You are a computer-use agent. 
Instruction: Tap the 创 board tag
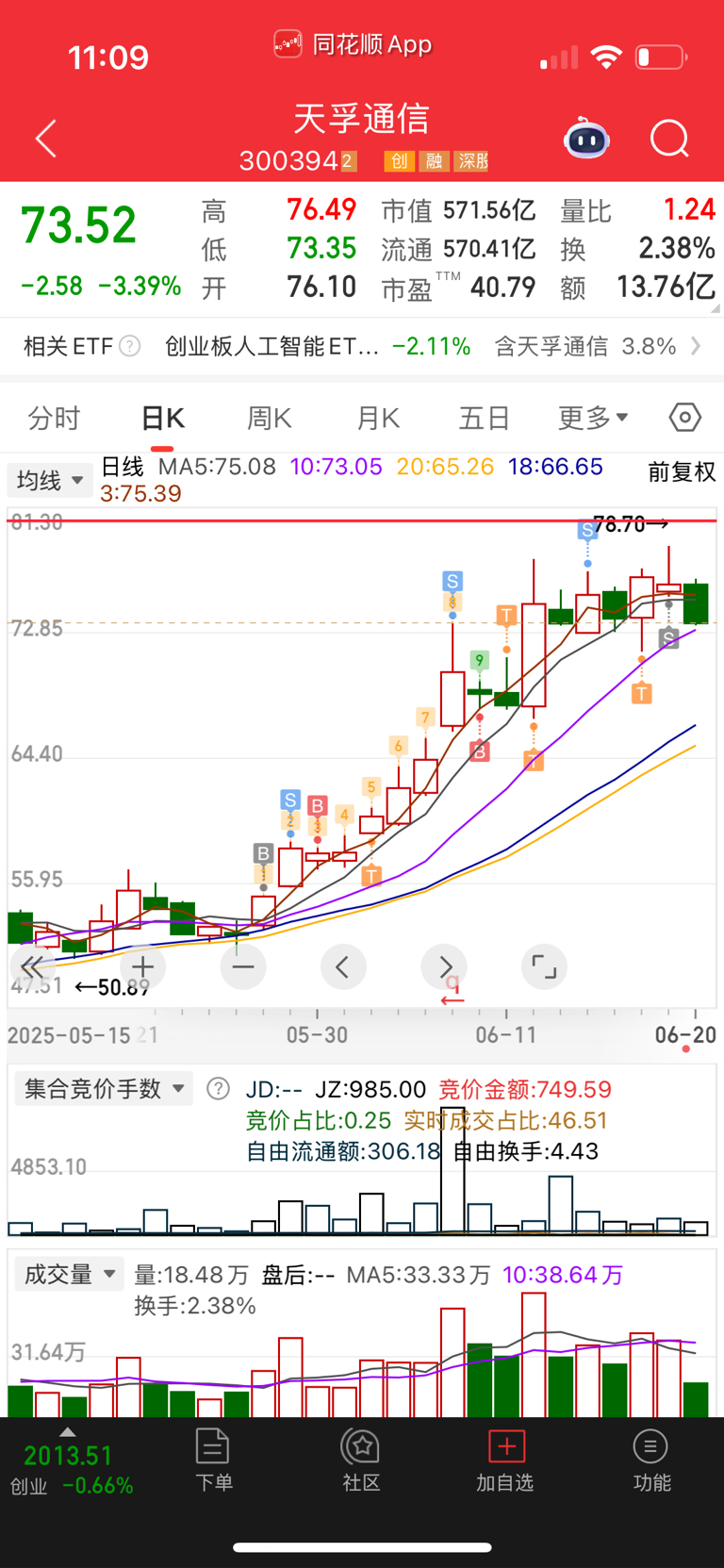pyautogui.click(x=400, y=161)
